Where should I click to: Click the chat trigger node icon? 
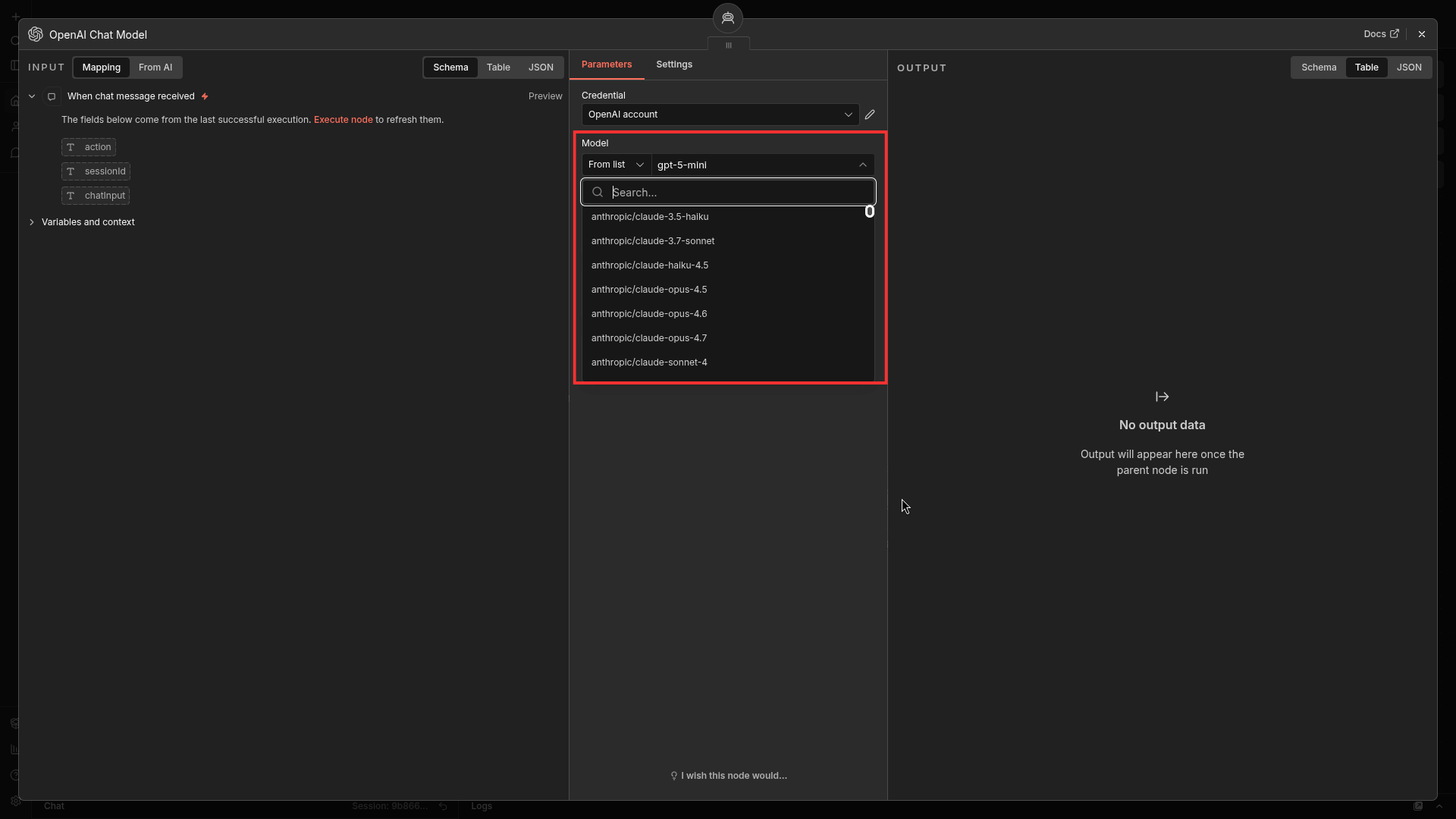[x=52, y=96]
